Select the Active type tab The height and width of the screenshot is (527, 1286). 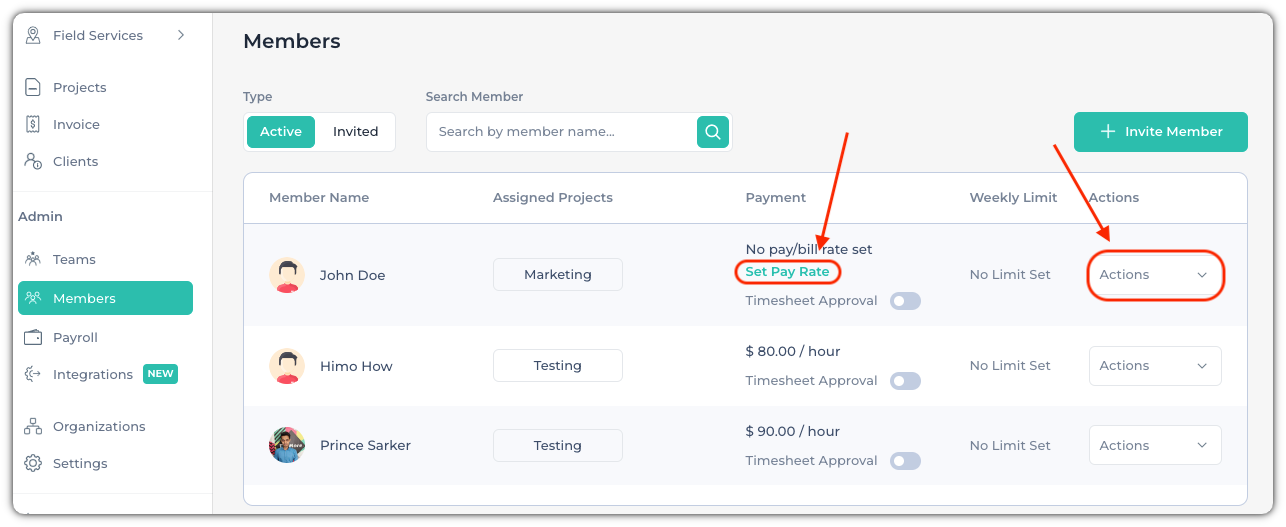point(281,132)
